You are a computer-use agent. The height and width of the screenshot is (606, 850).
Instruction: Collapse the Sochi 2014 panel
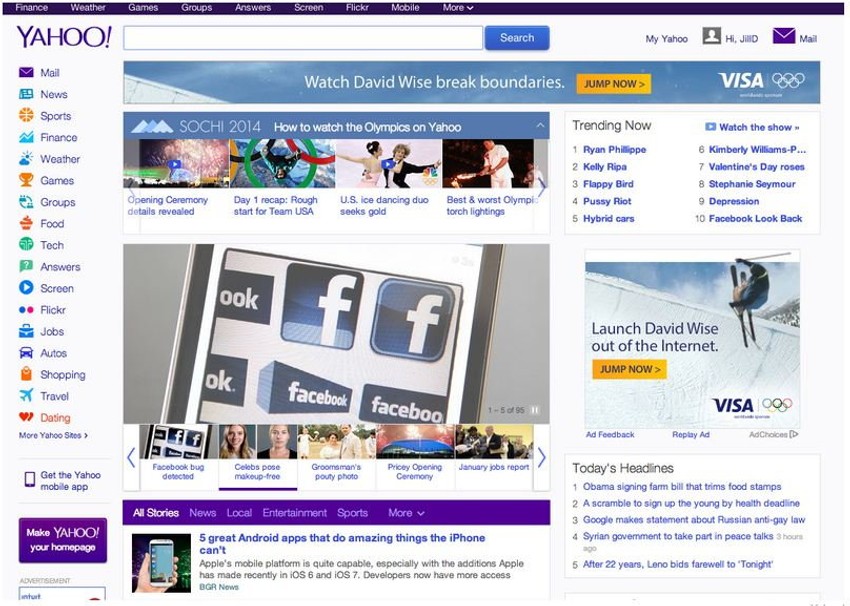540,125
